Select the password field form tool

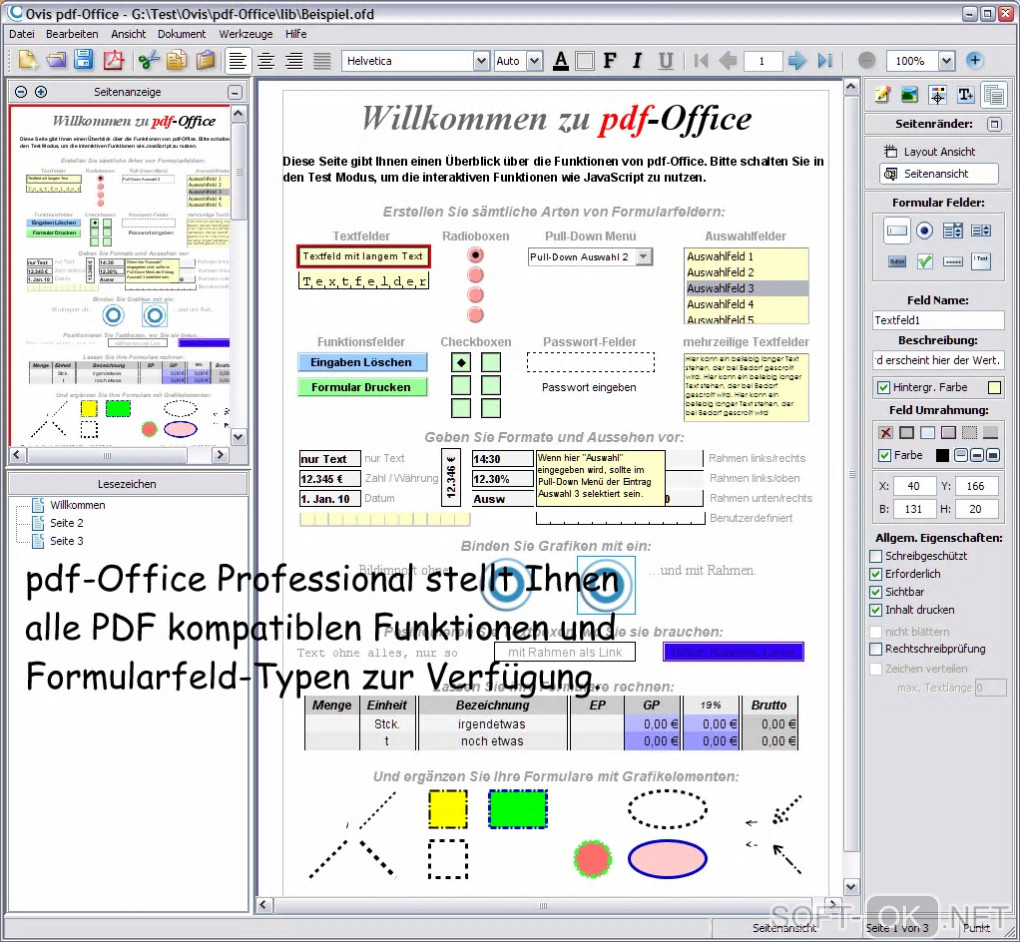pyautogui.click(x=952, y=262)
